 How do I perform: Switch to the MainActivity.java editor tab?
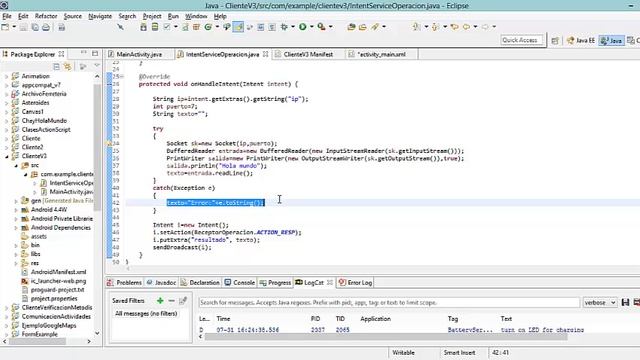[x=139, y=54]
